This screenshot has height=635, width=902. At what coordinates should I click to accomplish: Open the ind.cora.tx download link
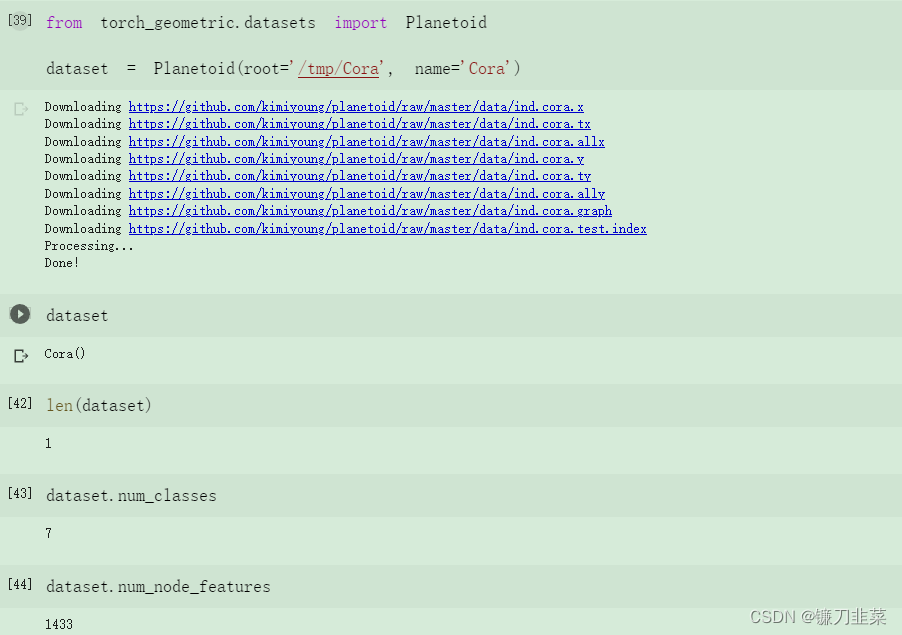click(360, 124)
